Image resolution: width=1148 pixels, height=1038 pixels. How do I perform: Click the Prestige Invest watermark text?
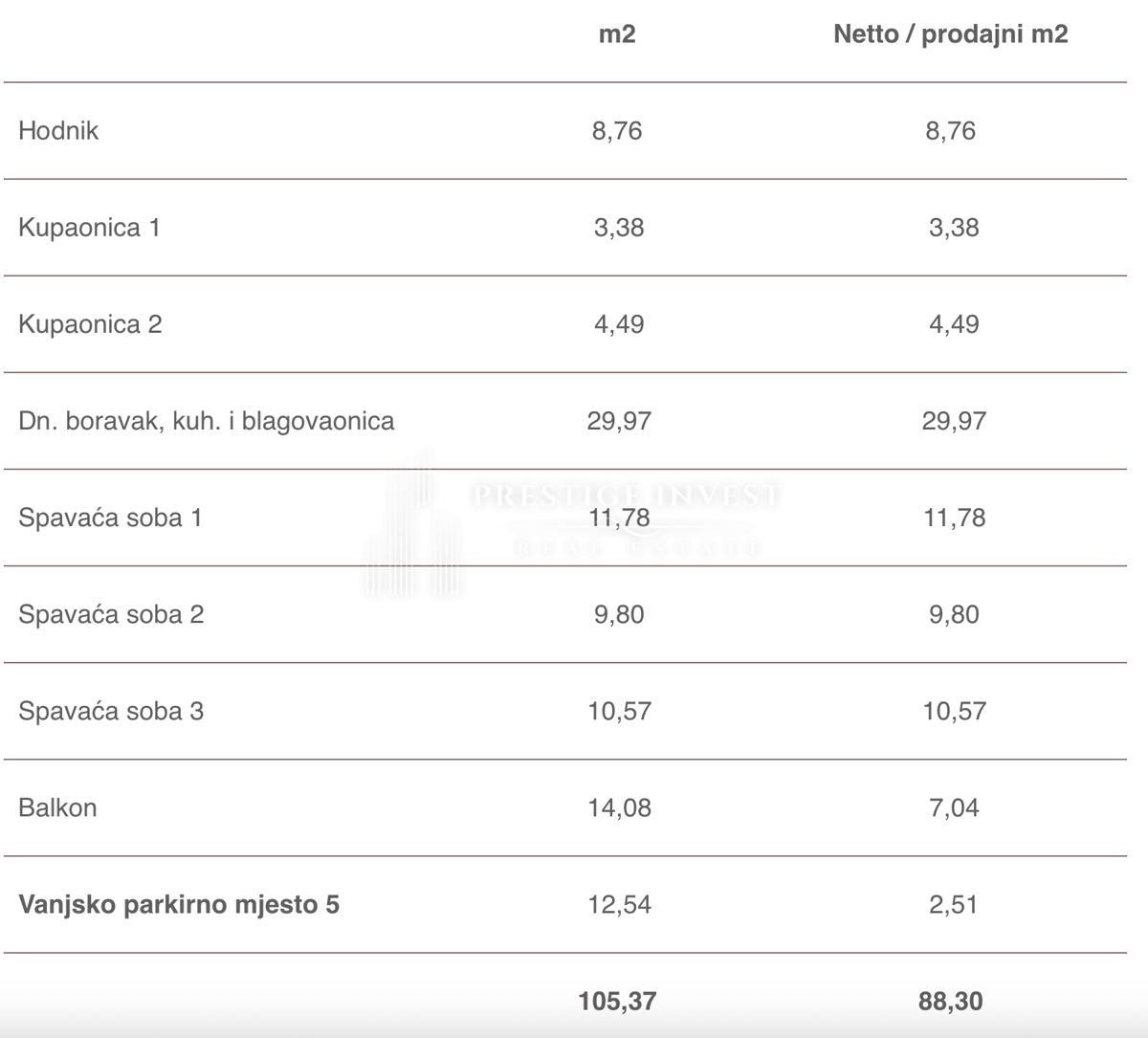[x=627, y=496]
